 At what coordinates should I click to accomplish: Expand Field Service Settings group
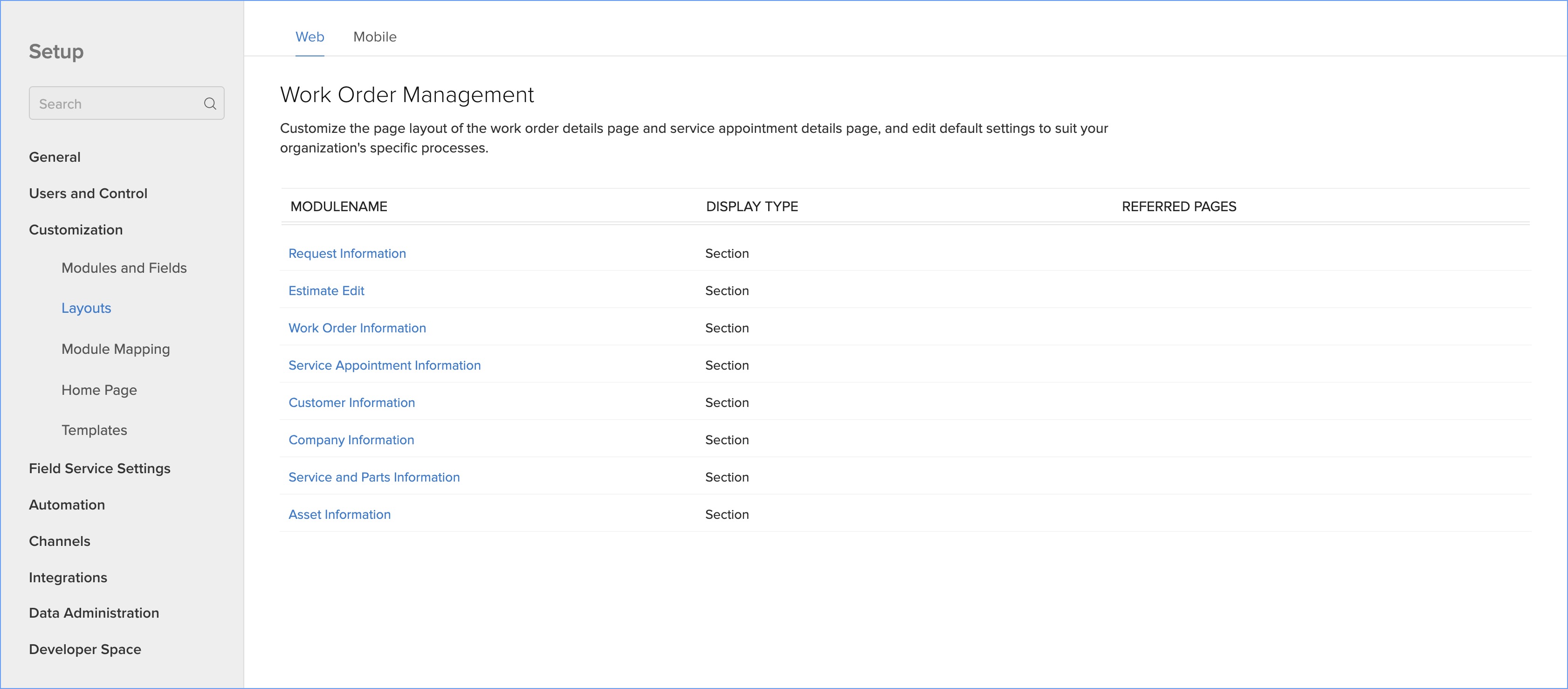(100, 469)
